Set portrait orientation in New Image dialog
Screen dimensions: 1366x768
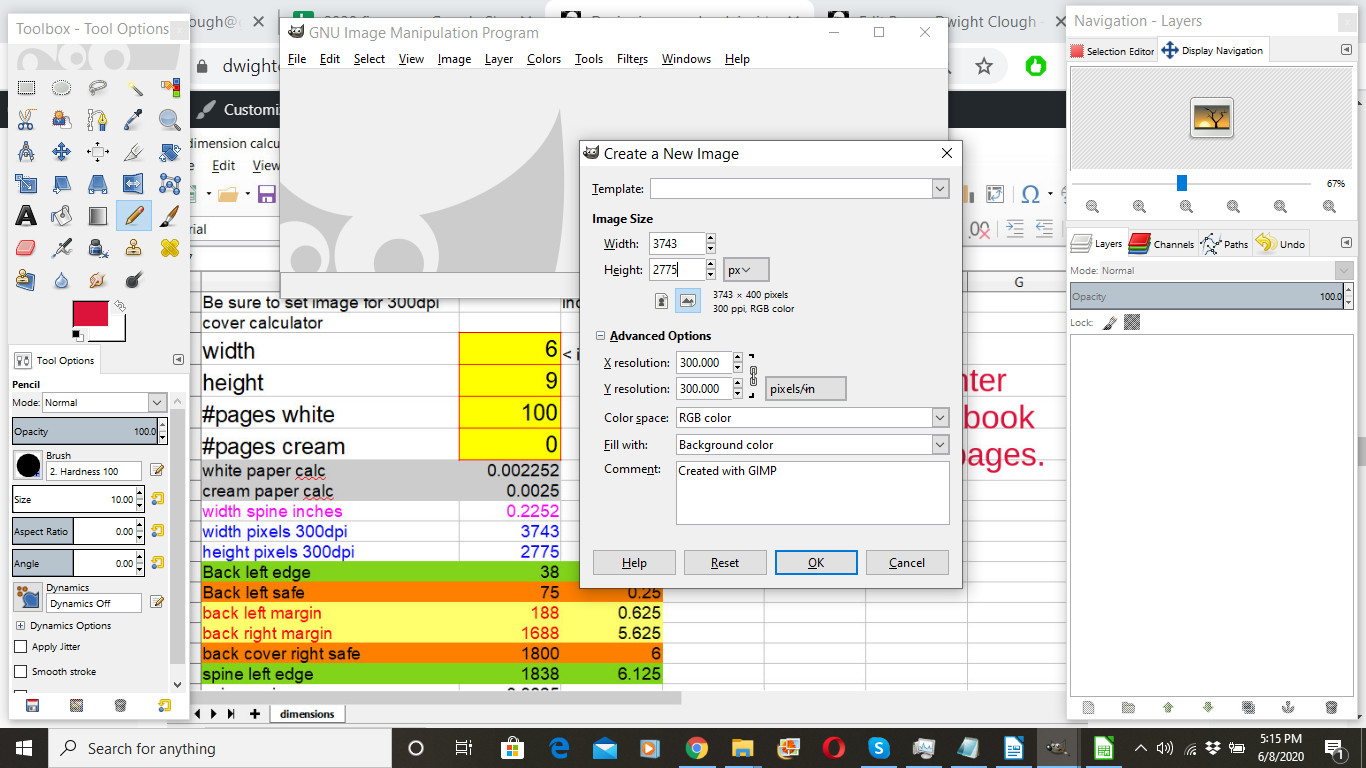point(661,300)
